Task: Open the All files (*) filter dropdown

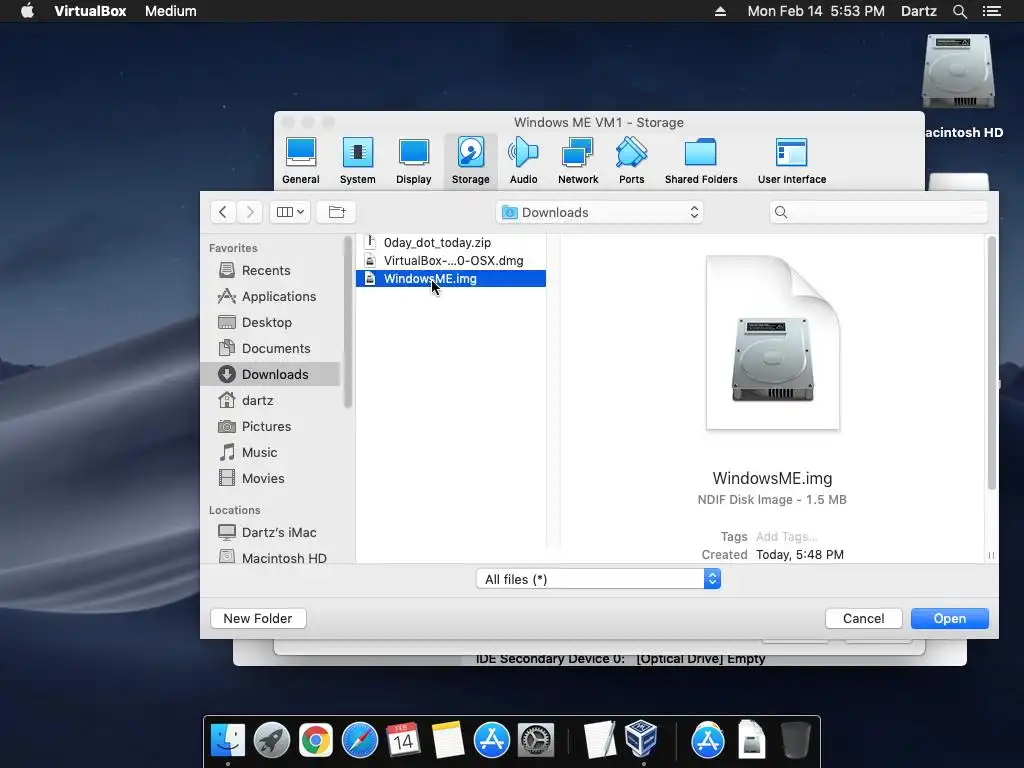Action: pos(598,579)
